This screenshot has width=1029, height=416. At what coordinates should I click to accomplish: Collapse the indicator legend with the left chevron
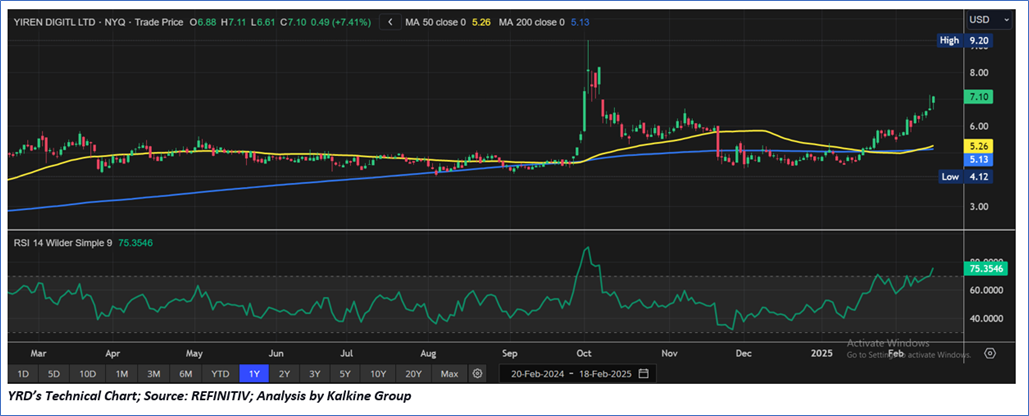click(x=389, y=21)
